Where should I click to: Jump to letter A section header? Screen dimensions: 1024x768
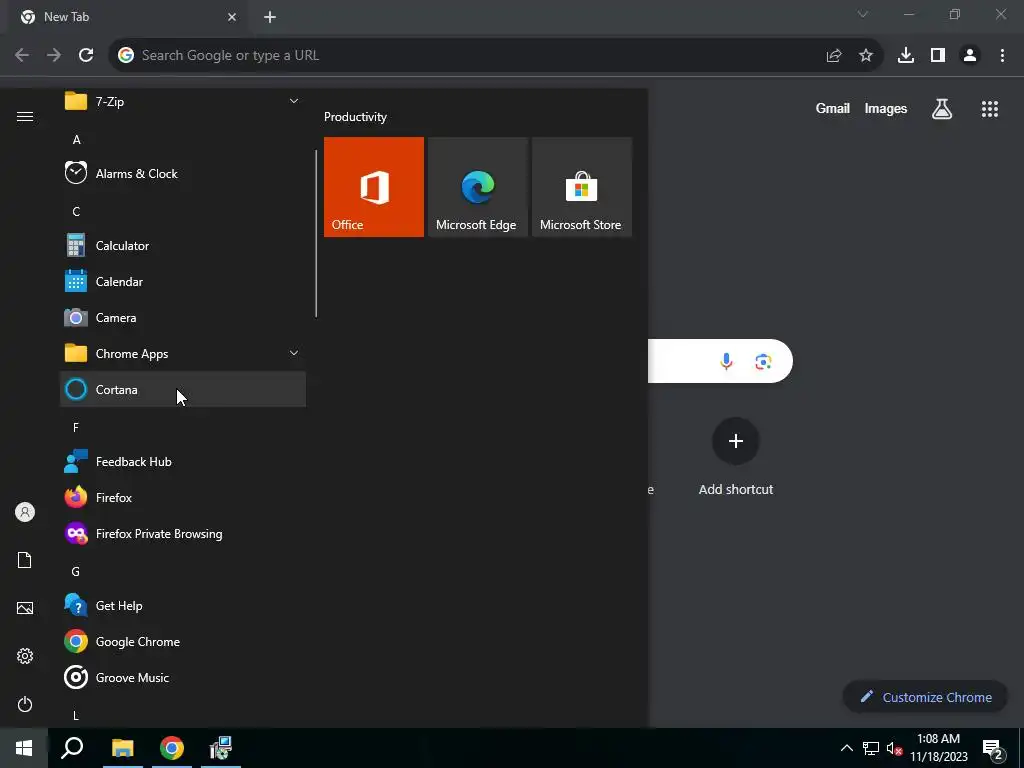[x=76, y=140]
